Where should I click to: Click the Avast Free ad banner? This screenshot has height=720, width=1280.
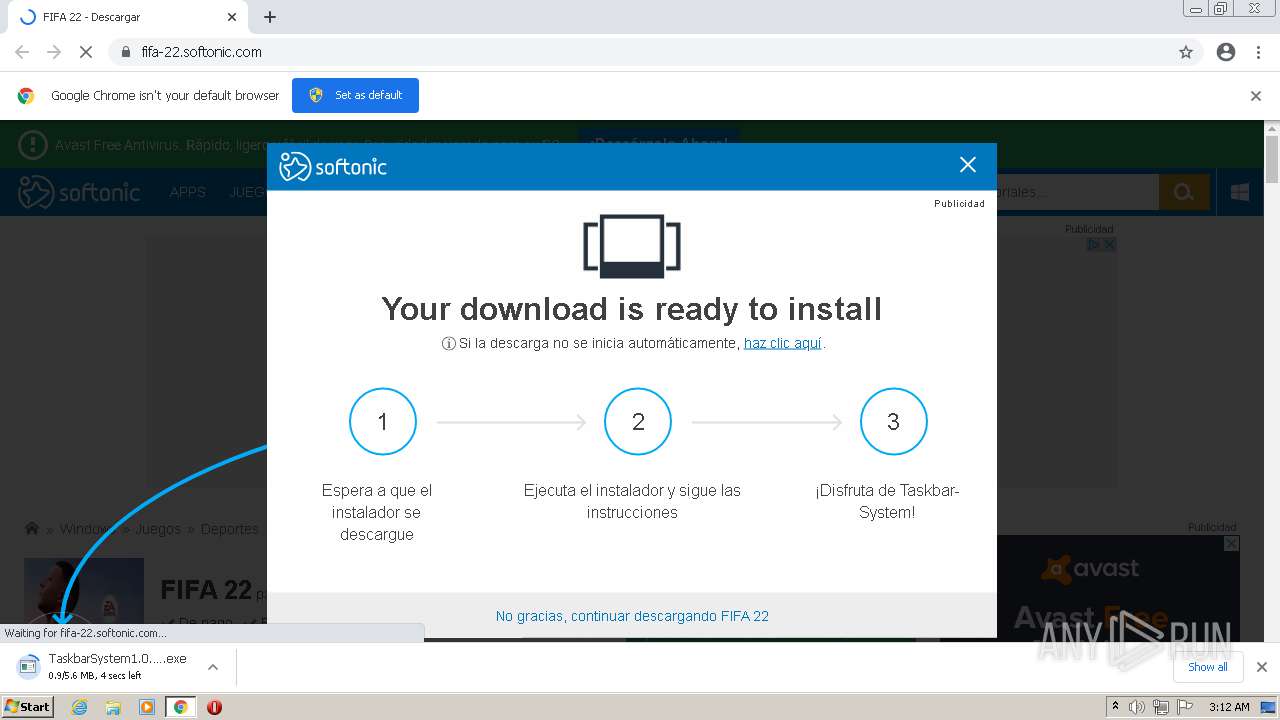pos(1118,588)
